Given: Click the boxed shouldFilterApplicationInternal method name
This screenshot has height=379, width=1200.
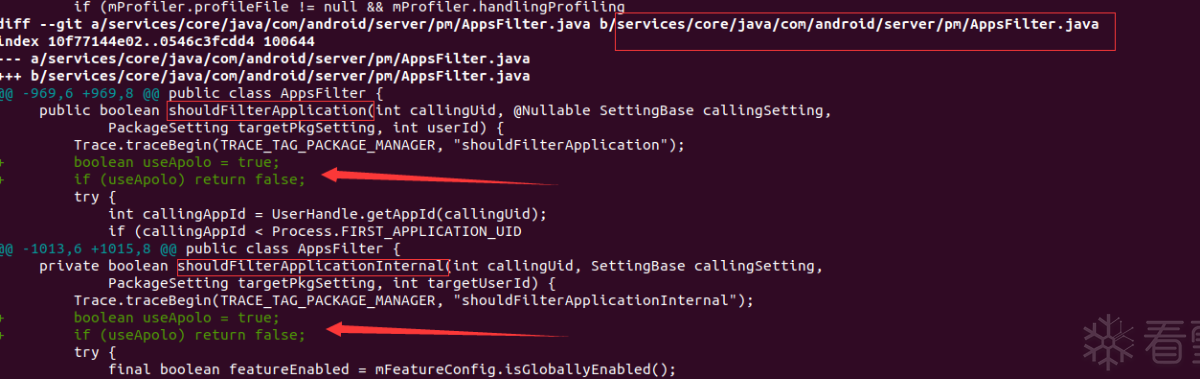Looking at the screenshot, I should click(313, 265).
